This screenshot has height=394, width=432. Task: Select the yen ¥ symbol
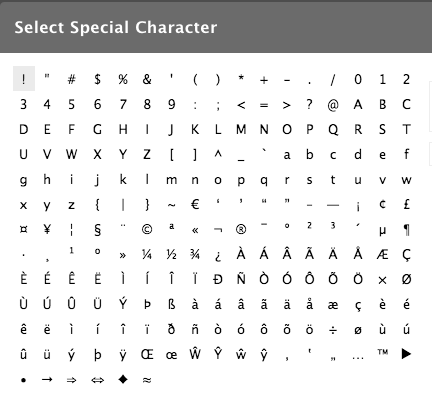(47, 229)
